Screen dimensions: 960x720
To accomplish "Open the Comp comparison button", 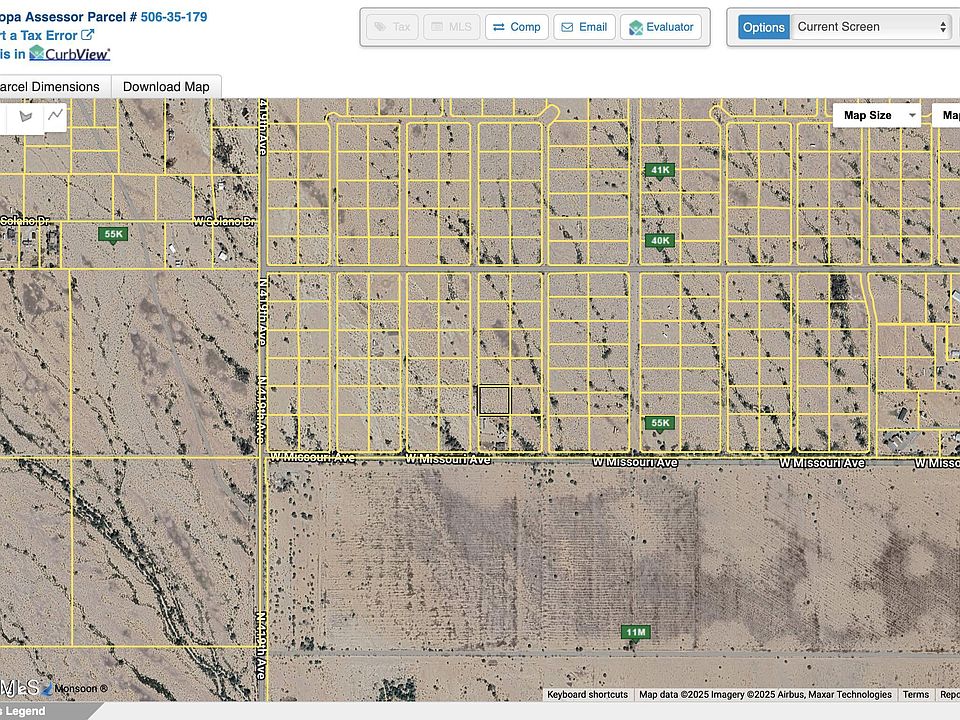I will (517, 27).
